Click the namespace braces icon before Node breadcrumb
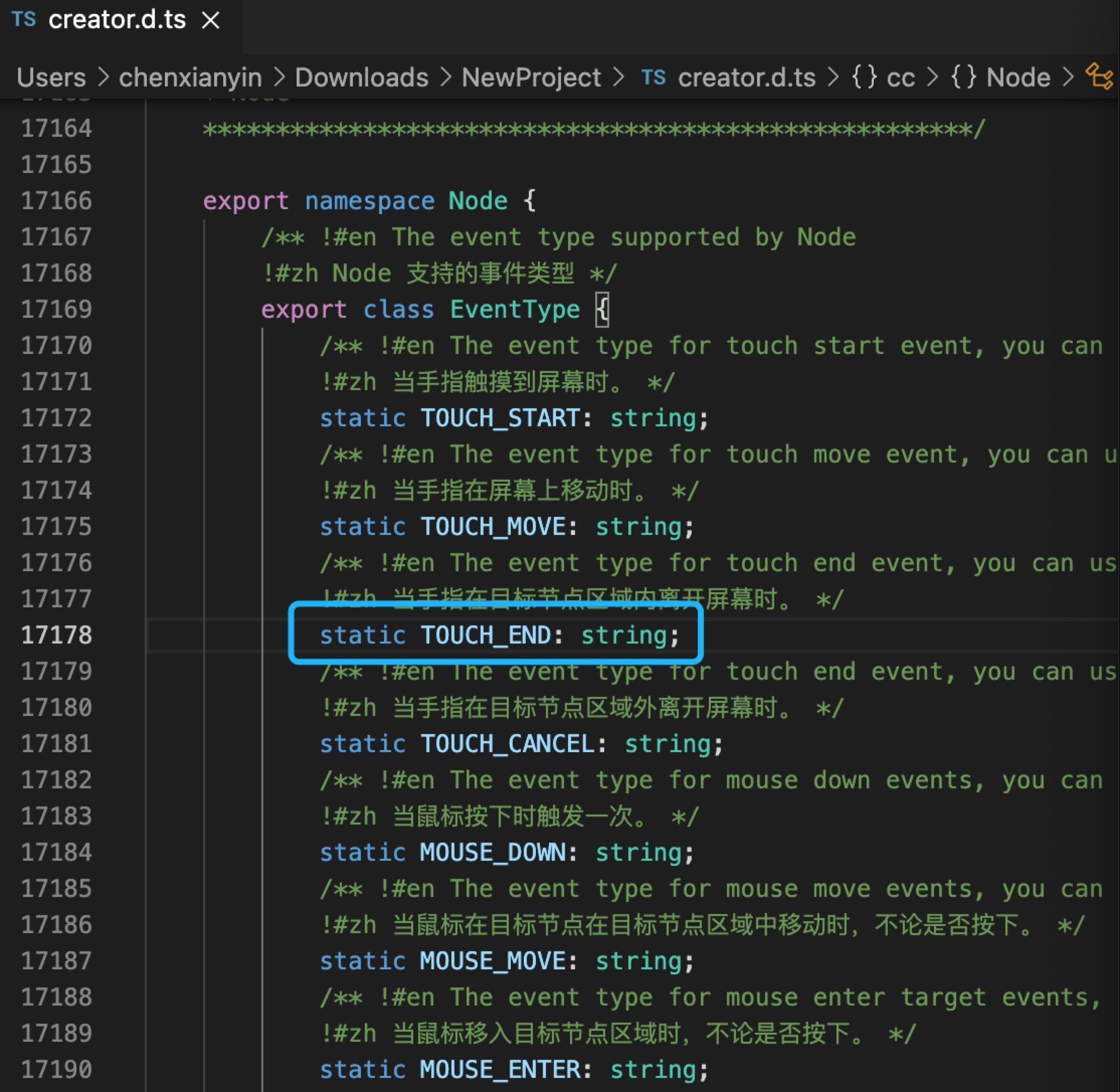 click(964, 77)
